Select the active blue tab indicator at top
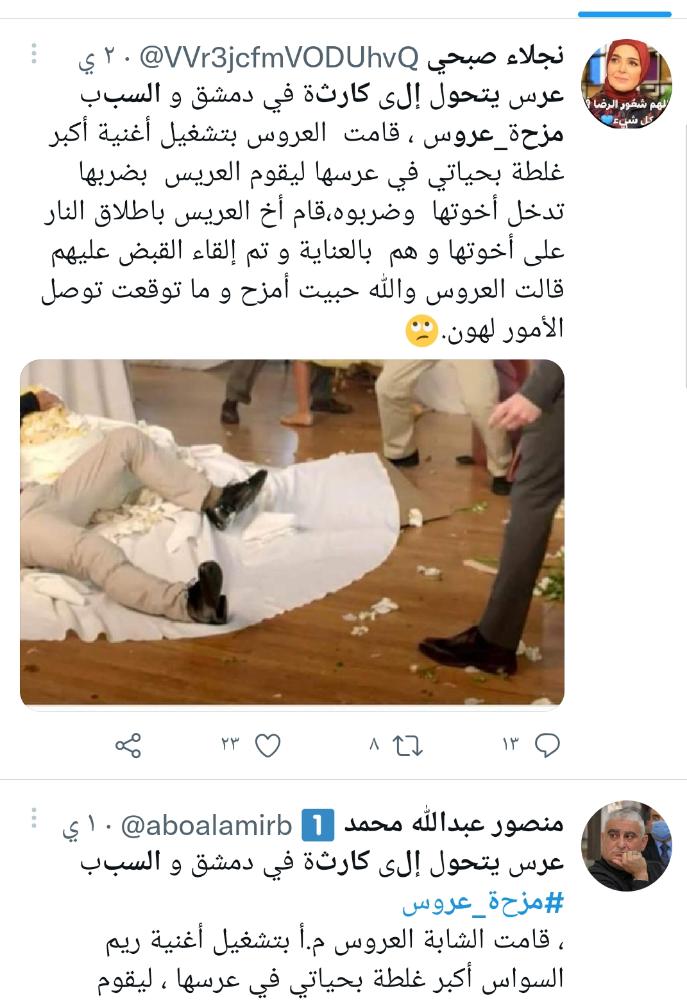 (624, 14)
